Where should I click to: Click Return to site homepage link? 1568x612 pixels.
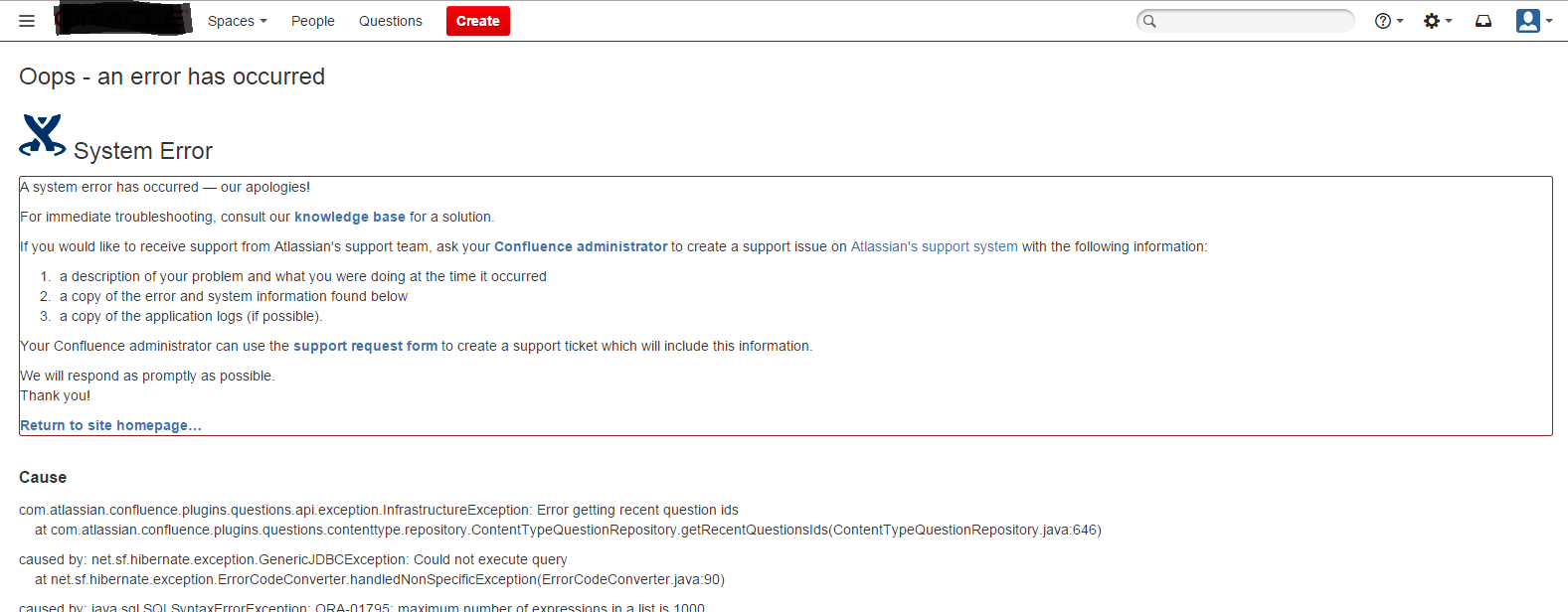(x=110, y=425)
